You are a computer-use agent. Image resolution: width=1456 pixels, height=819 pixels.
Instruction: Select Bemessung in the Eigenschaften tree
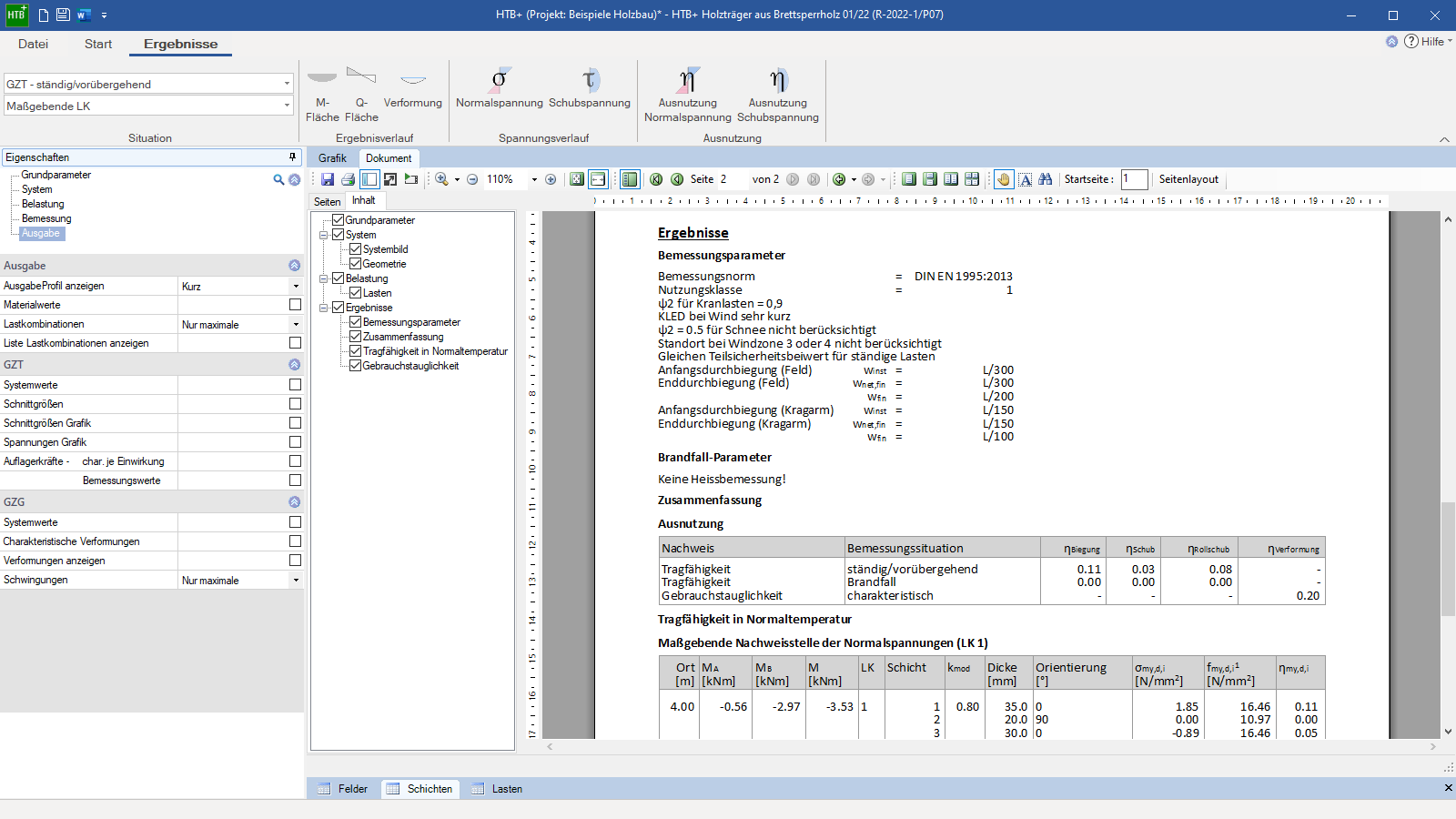(x=46, y=218)
